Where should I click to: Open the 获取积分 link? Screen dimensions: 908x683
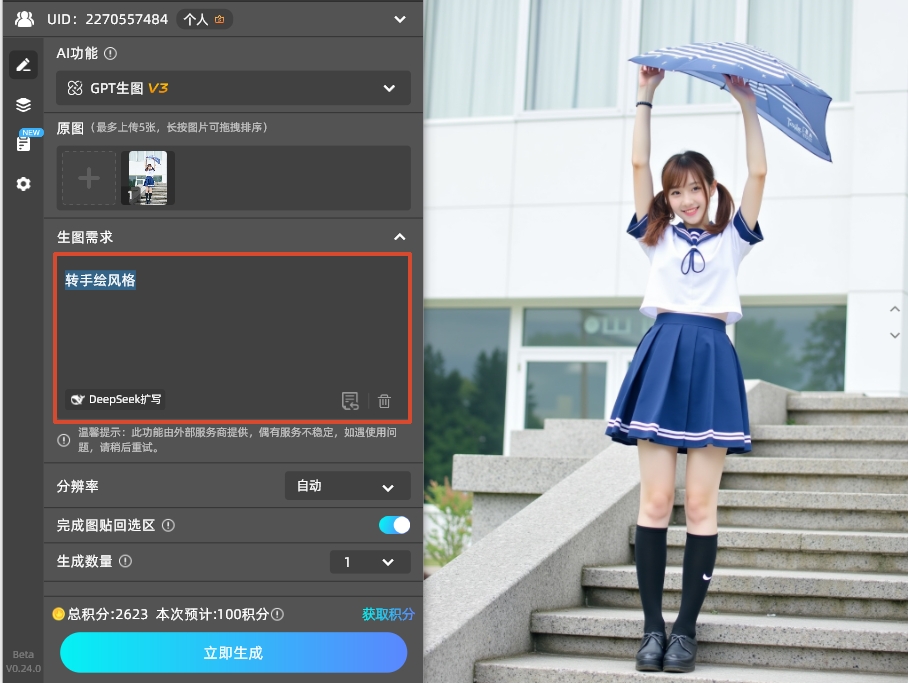tap(388, 614)
